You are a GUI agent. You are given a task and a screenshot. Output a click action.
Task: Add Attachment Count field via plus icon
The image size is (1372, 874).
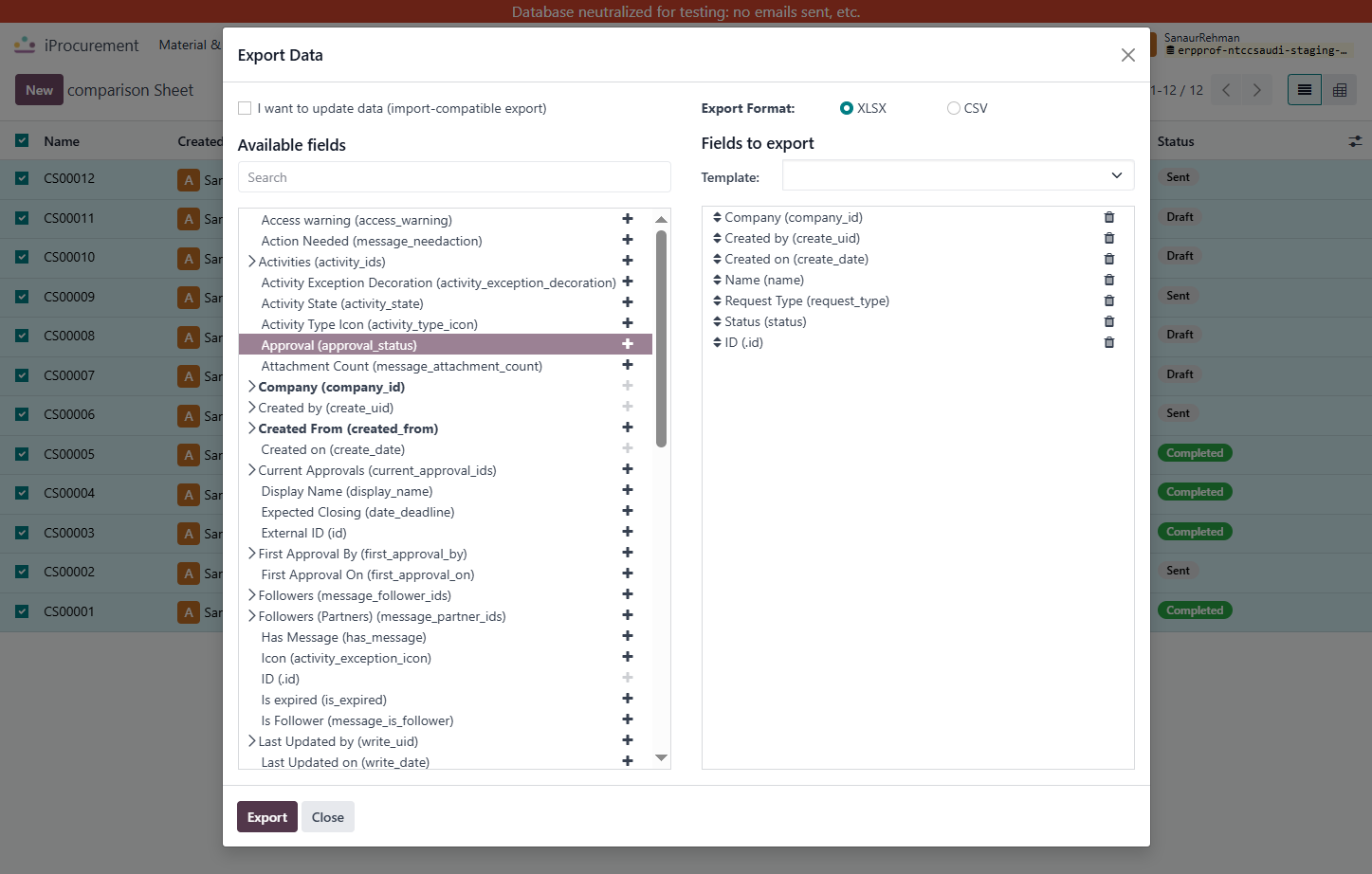[627, 365]
